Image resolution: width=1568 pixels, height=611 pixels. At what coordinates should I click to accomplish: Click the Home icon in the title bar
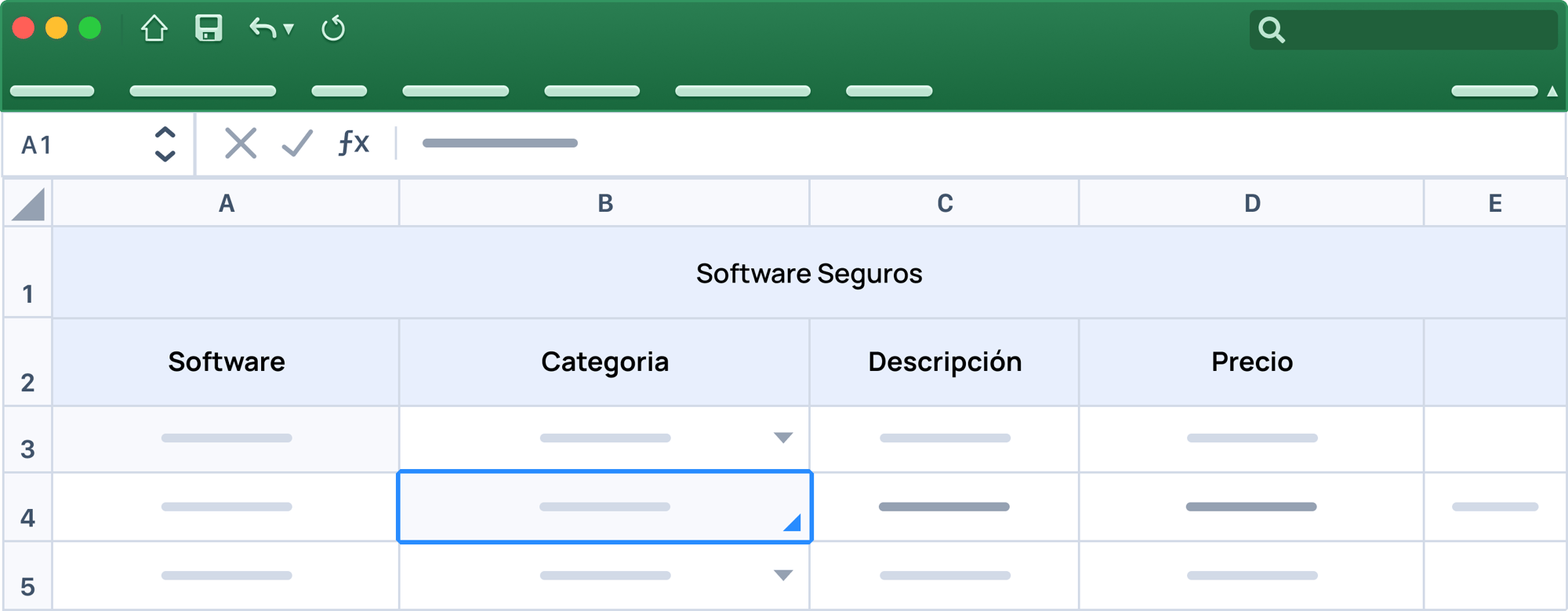[x=154, y=28]
